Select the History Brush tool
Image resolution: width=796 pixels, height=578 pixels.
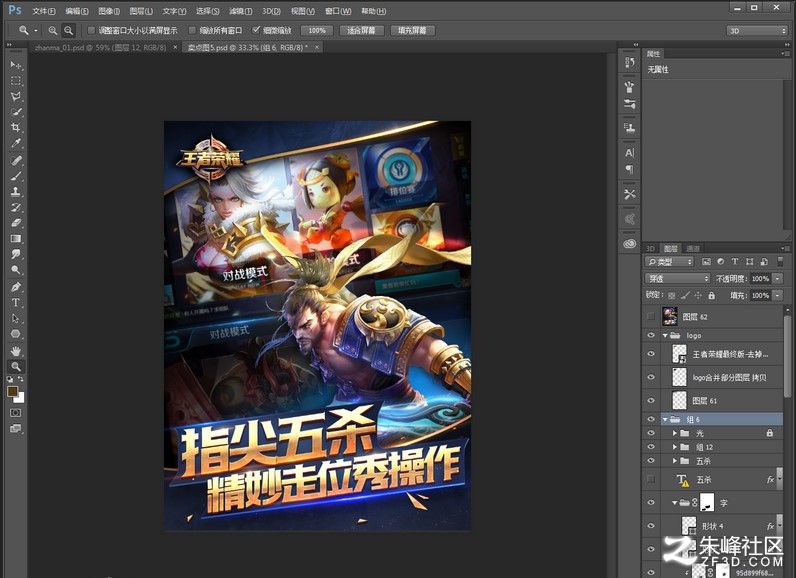[16, 207]
